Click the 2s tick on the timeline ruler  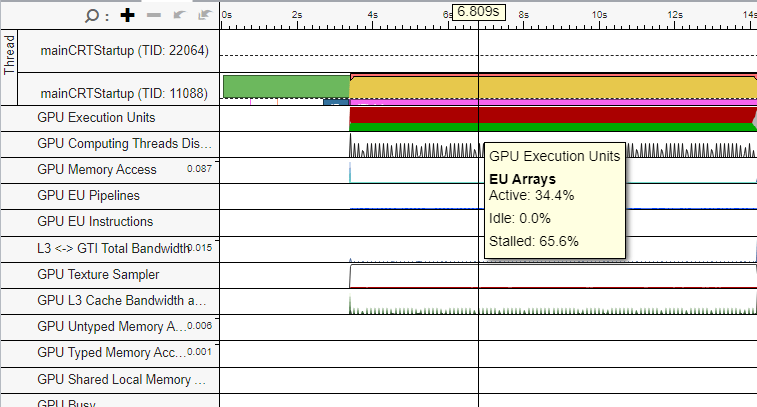point(297,15)
